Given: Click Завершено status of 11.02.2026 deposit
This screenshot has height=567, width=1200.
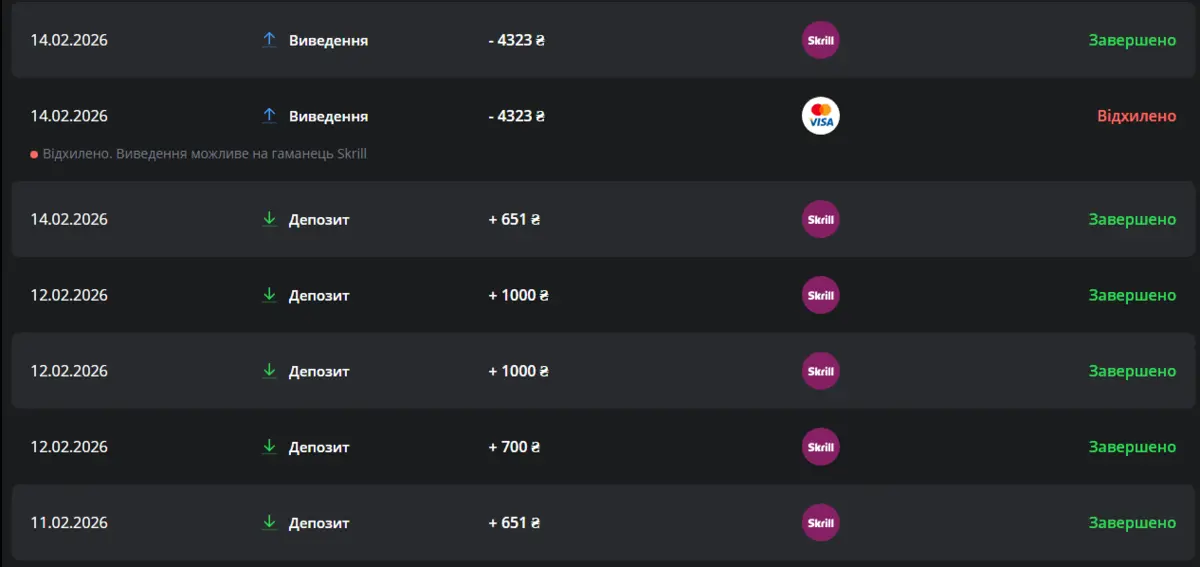Looking at the screenshot, I should 1132,523.
